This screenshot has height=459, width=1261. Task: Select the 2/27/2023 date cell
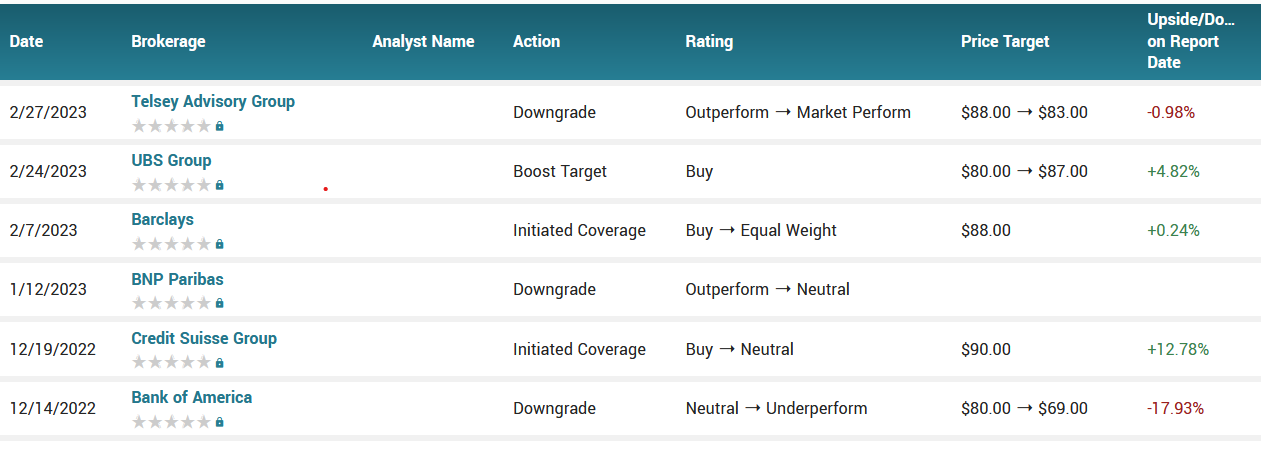click(48, 112)
